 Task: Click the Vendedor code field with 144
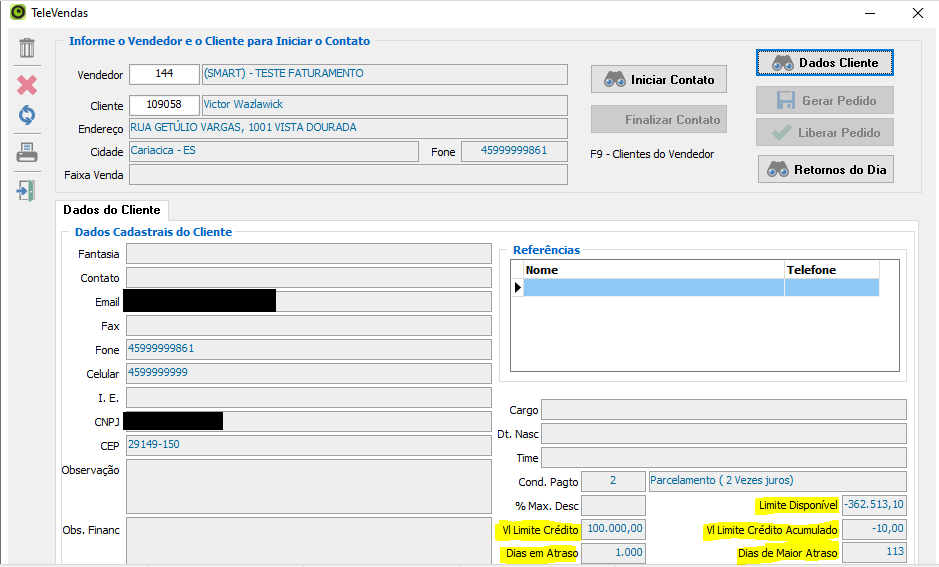point(164,75)
